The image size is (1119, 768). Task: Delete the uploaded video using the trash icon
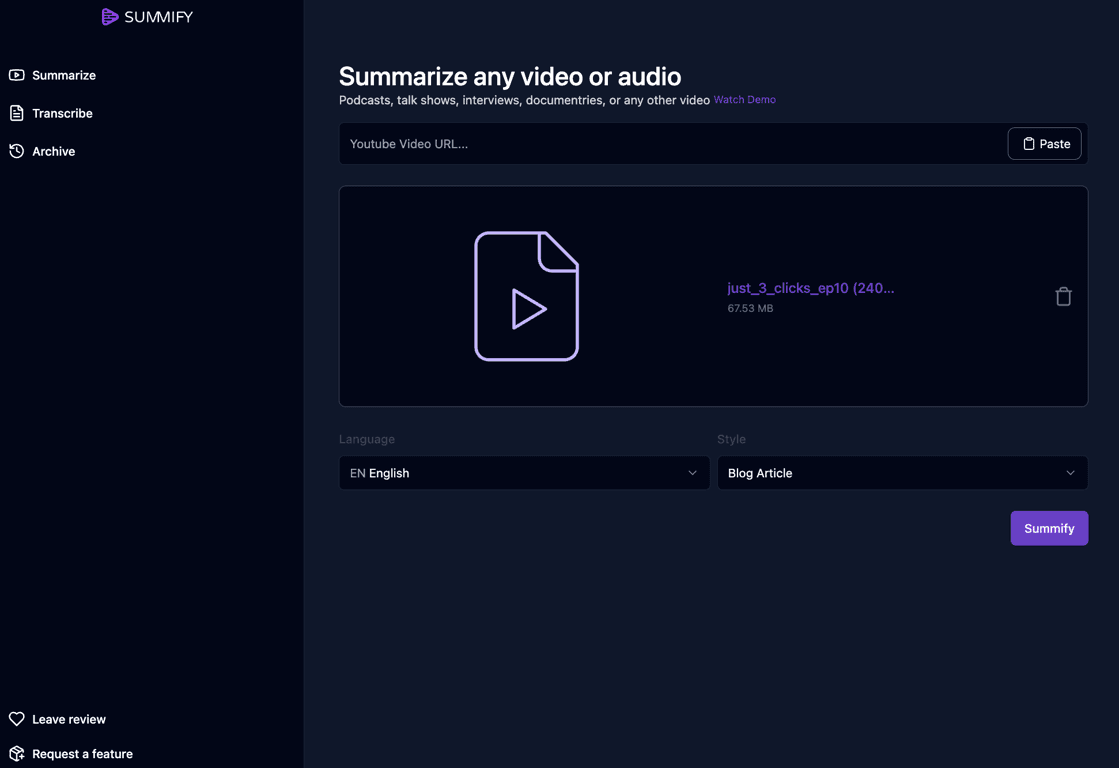(1063, 296)
